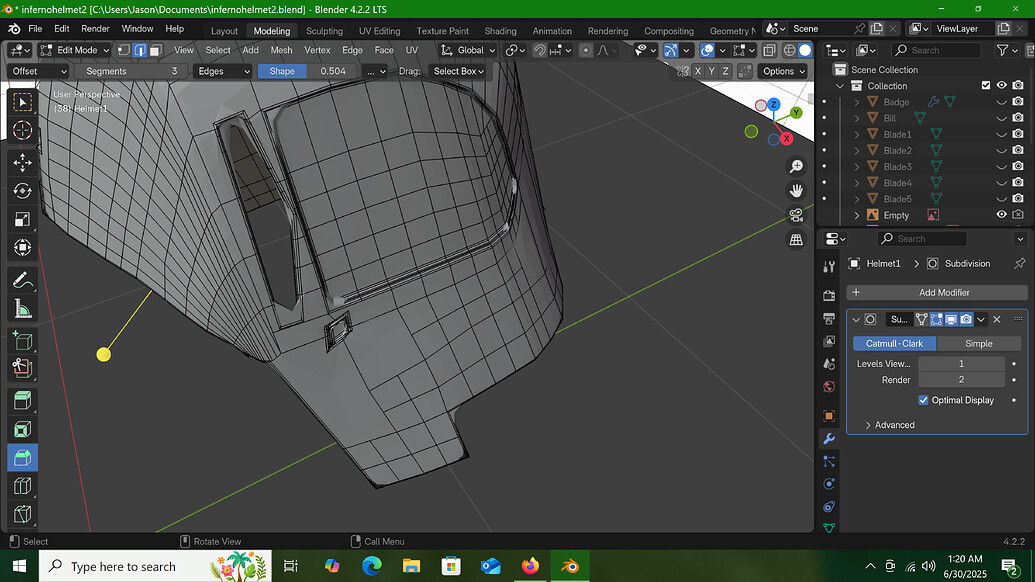This screenshot has height=582, width=1035.
Task: Open the Mesh menu
Action: (x=281, y=50)
